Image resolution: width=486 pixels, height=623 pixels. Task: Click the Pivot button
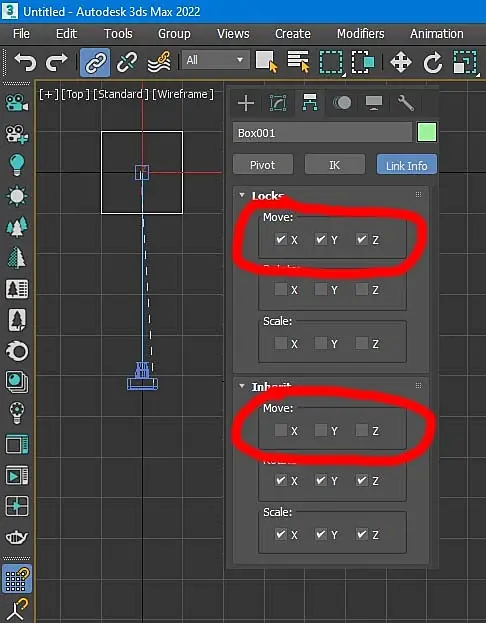pos(263,164)
